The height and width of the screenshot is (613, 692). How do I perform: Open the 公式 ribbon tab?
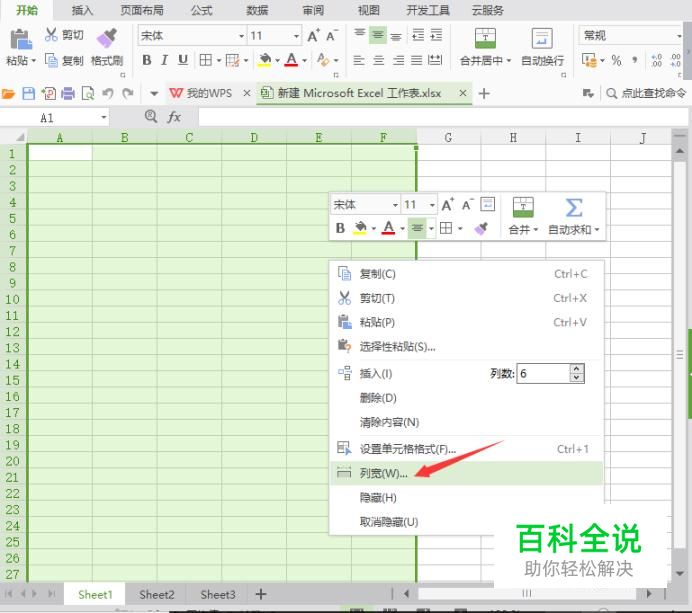pos(202,10)
